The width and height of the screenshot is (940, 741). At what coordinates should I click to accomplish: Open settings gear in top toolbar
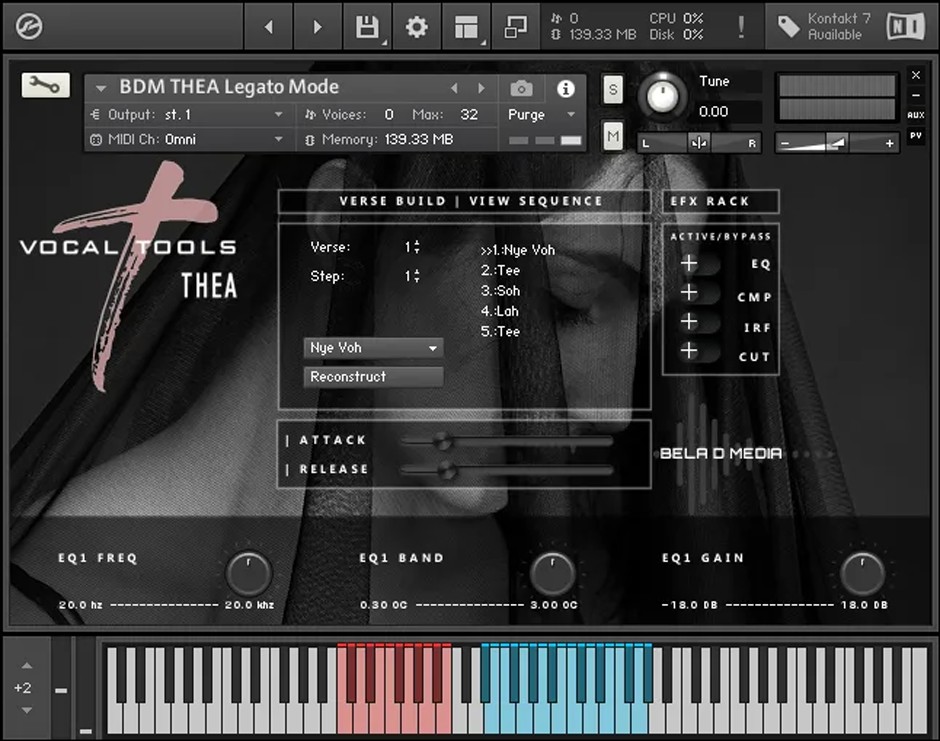click(416, 27)
